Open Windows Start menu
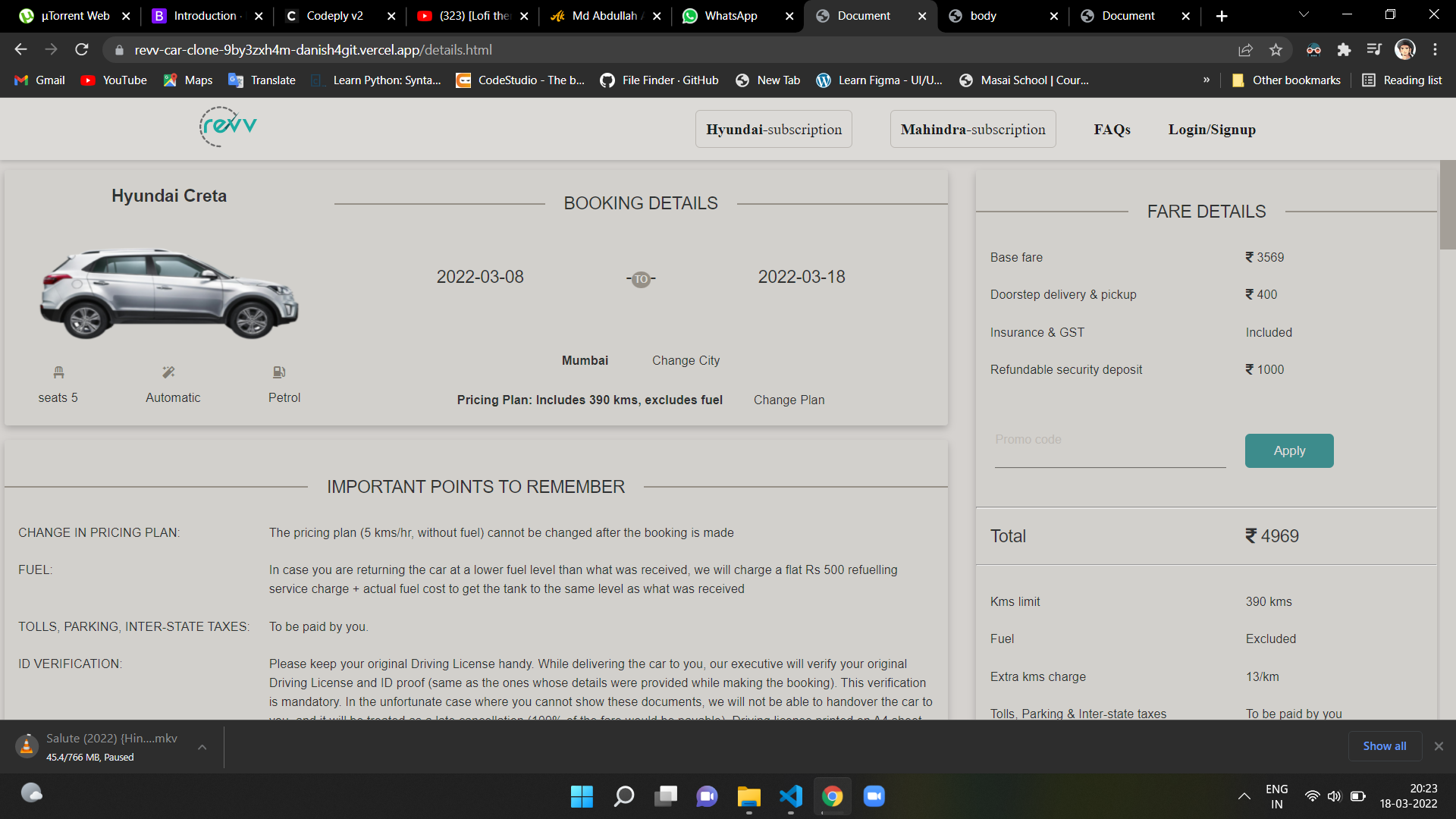Screen dimensions: 1456x819 (582, 796)
